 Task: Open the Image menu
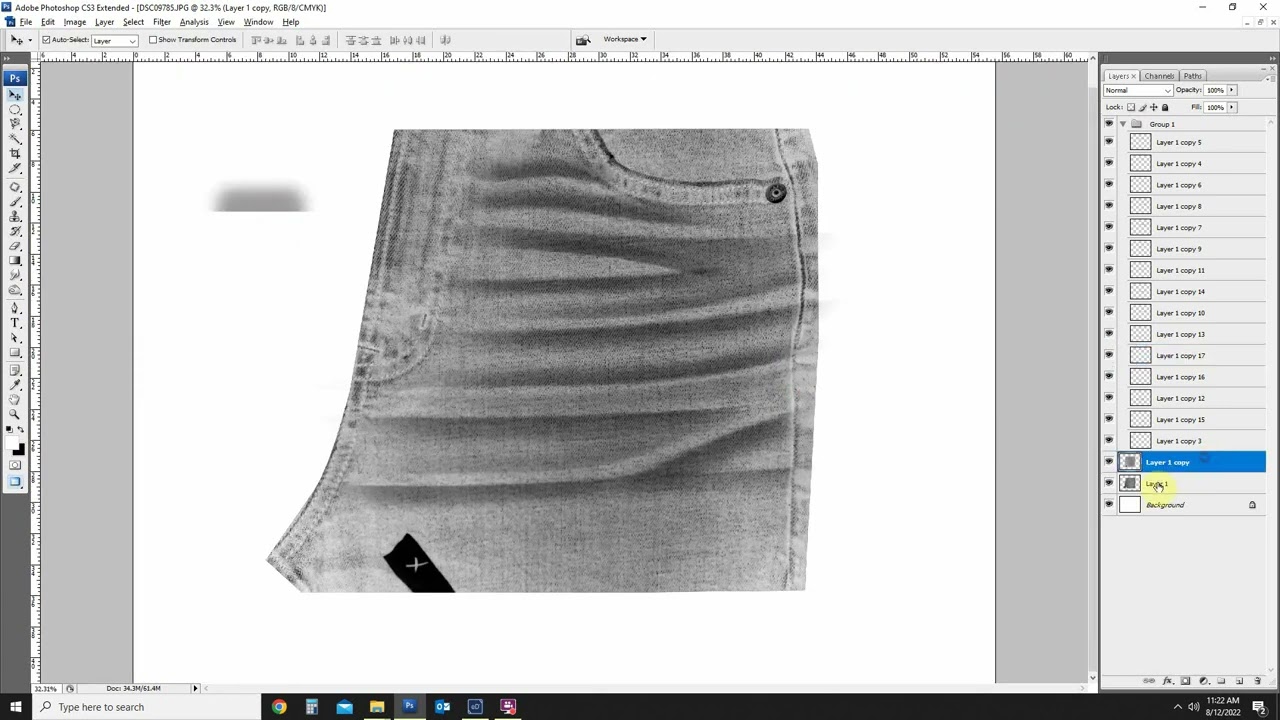pyautogui.click(x=75, y=22)
